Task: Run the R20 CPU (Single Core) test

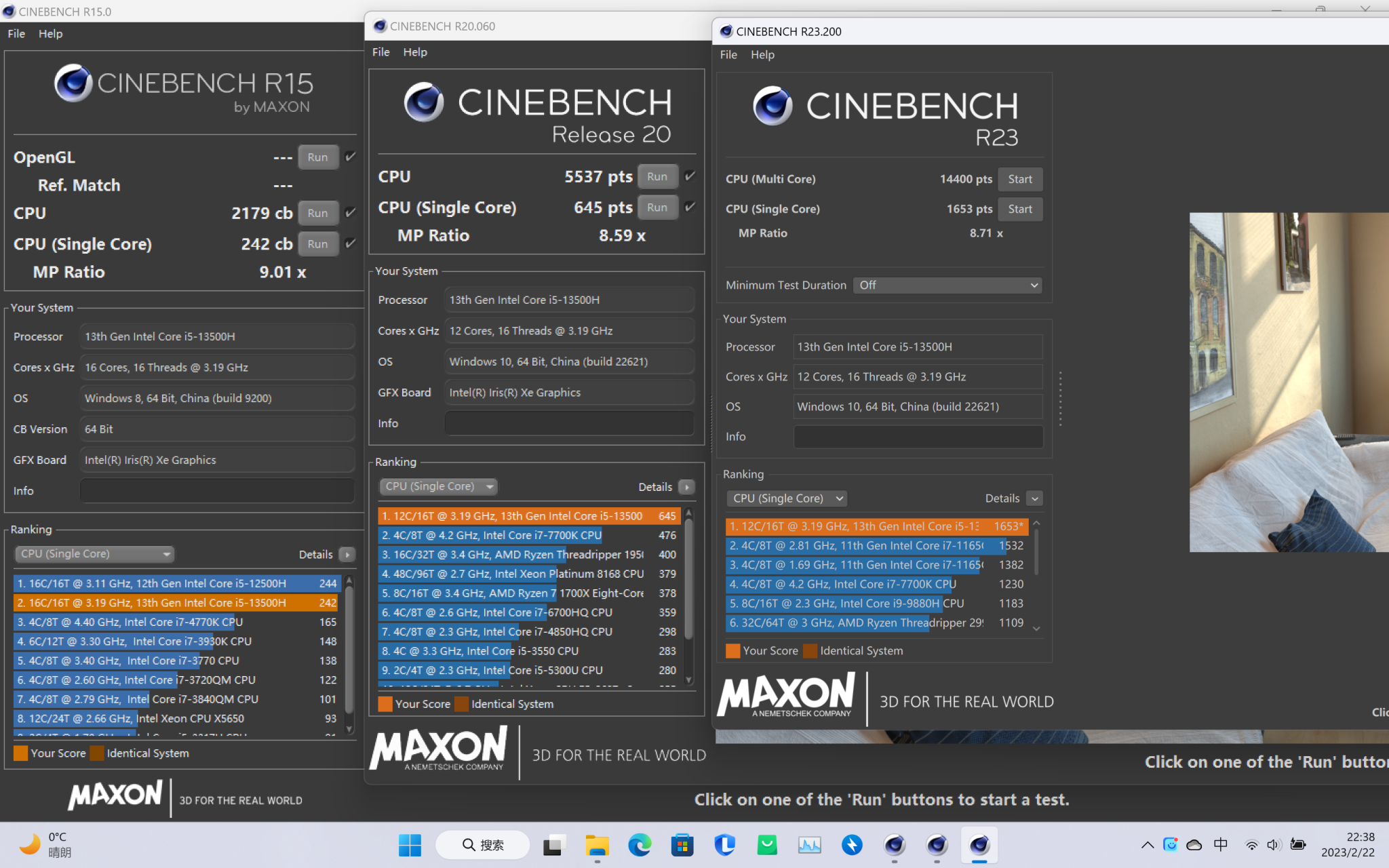Action: [657, 208]
